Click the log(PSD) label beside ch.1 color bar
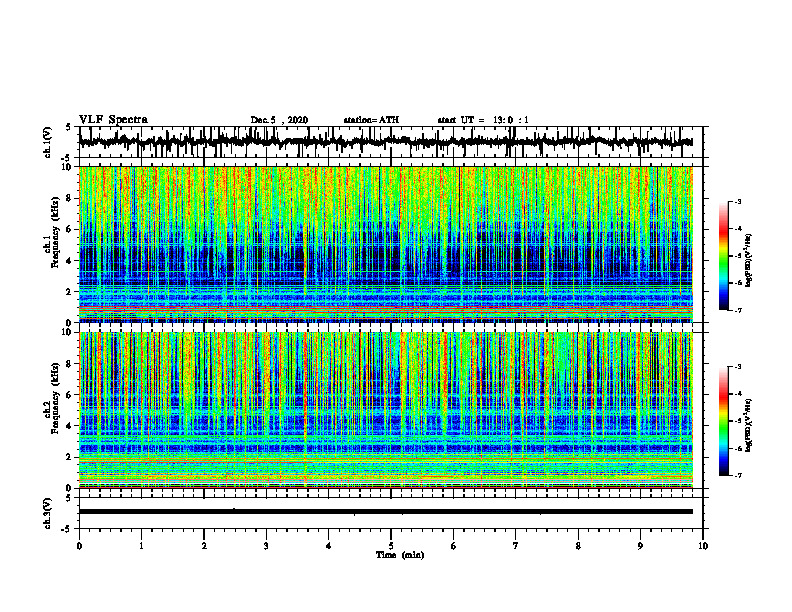 coord(750,260)
